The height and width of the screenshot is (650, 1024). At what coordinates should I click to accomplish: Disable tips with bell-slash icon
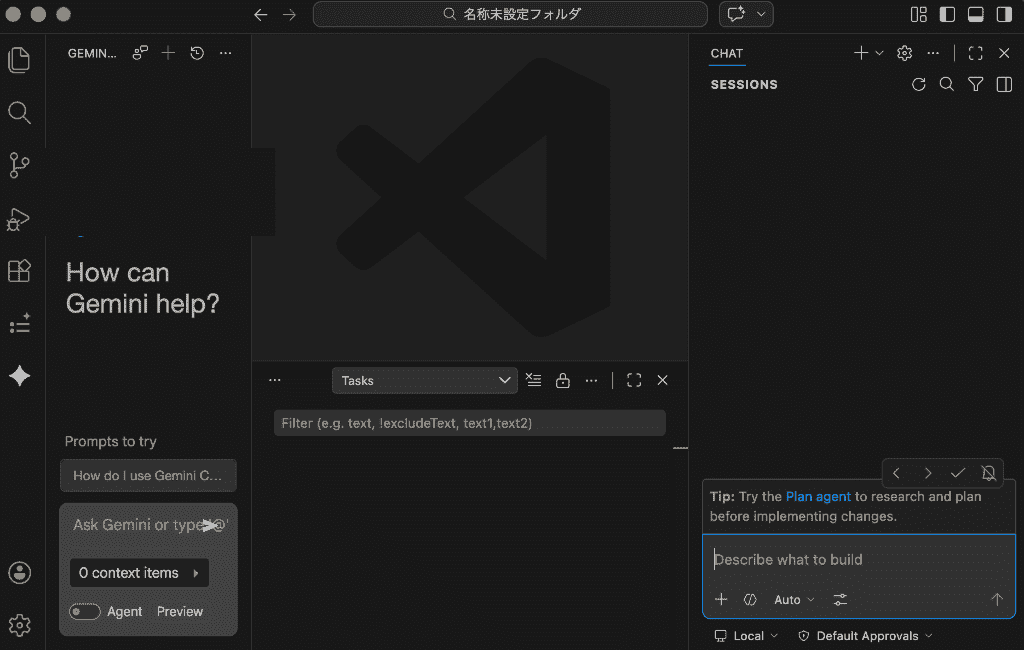(989, 473)
